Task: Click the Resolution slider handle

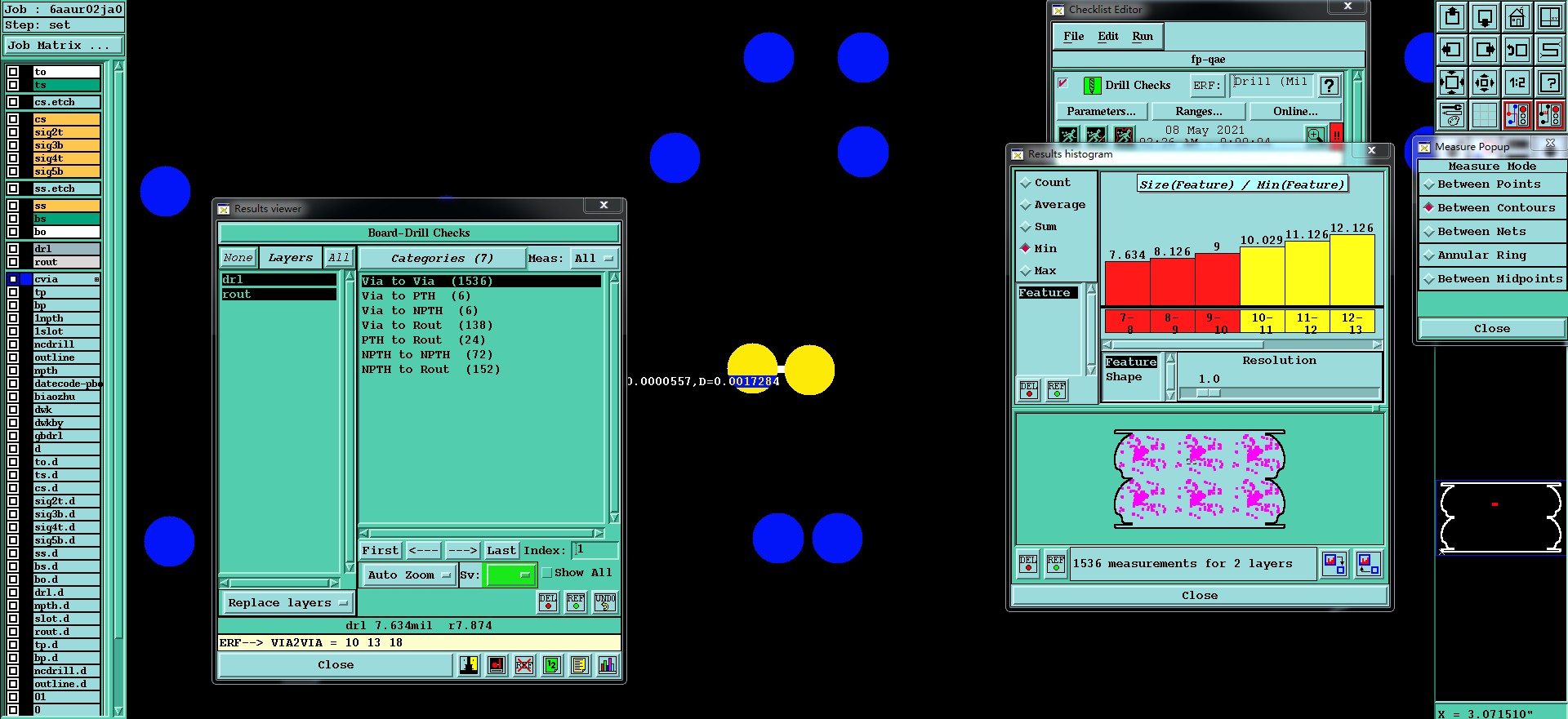Action: pos(1209,393)
